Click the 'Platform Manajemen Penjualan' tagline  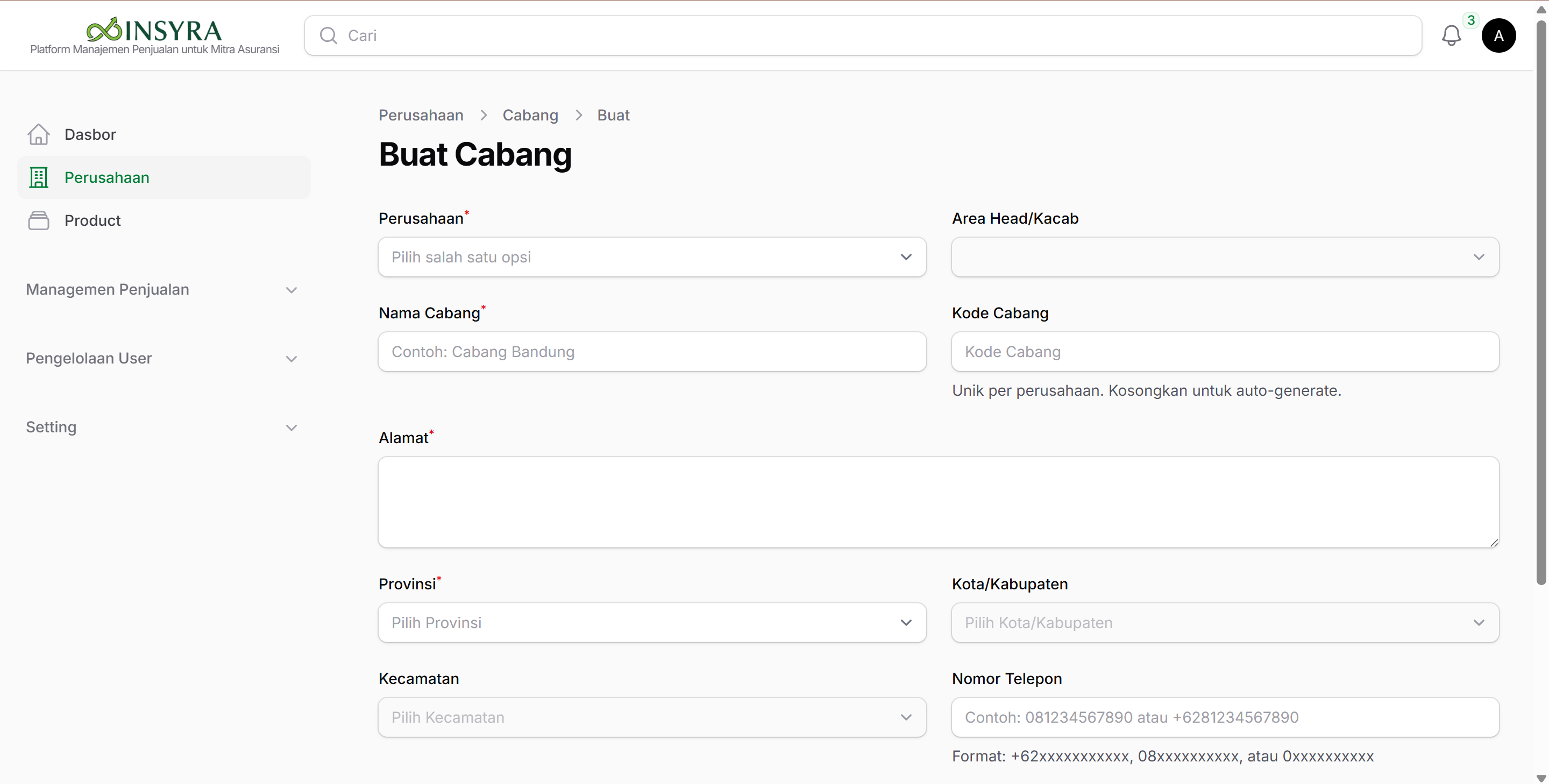[x=154, y=49]
